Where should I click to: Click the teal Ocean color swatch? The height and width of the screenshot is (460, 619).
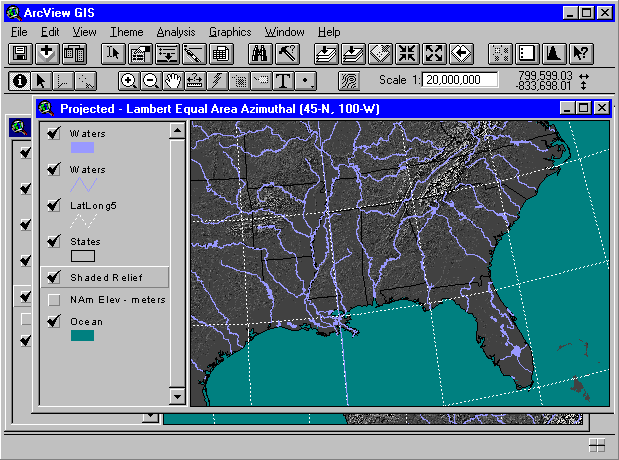click(83, 336)
